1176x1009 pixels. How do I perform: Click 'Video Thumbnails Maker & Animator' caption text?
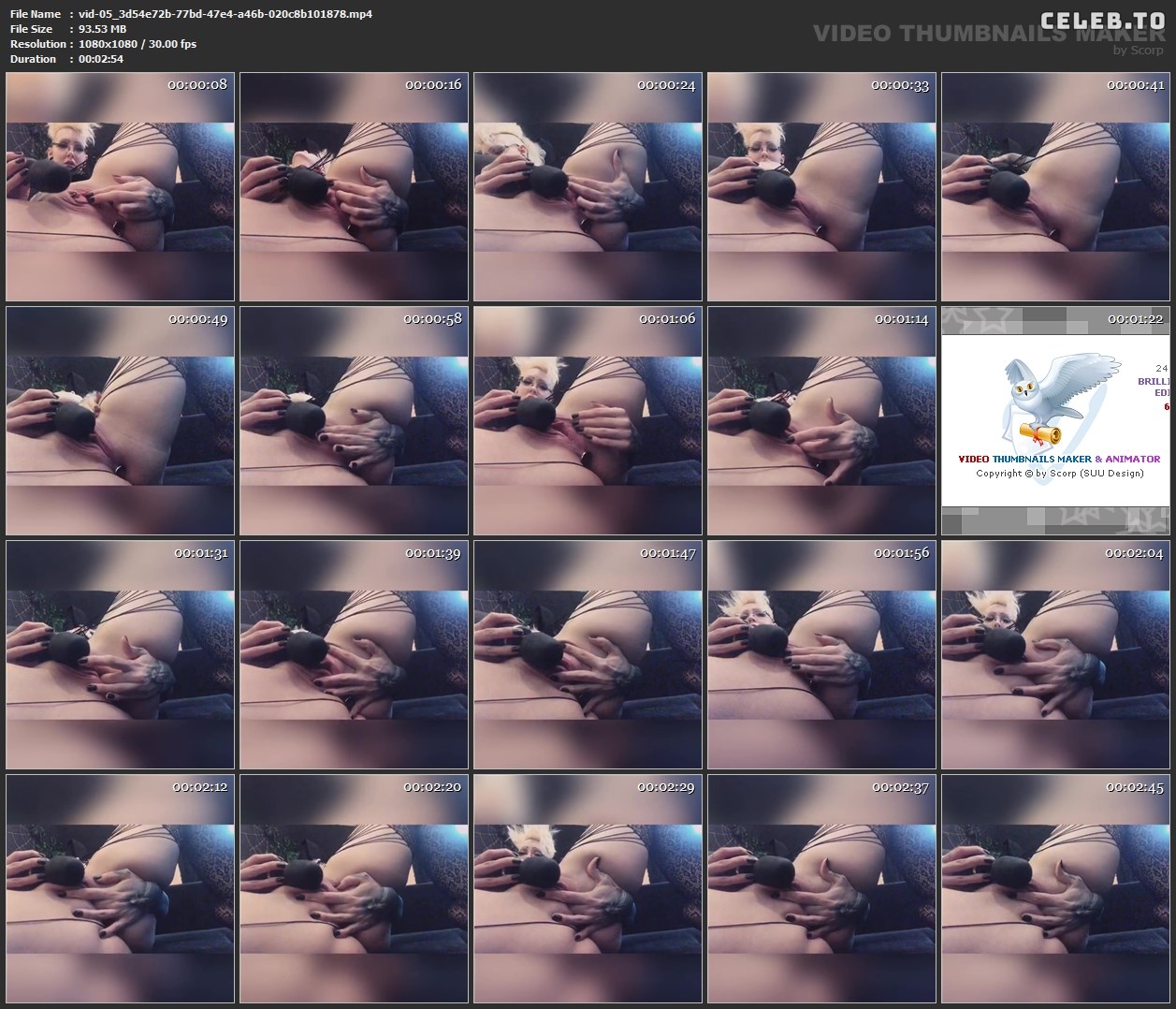click(x=1059, y=460)
